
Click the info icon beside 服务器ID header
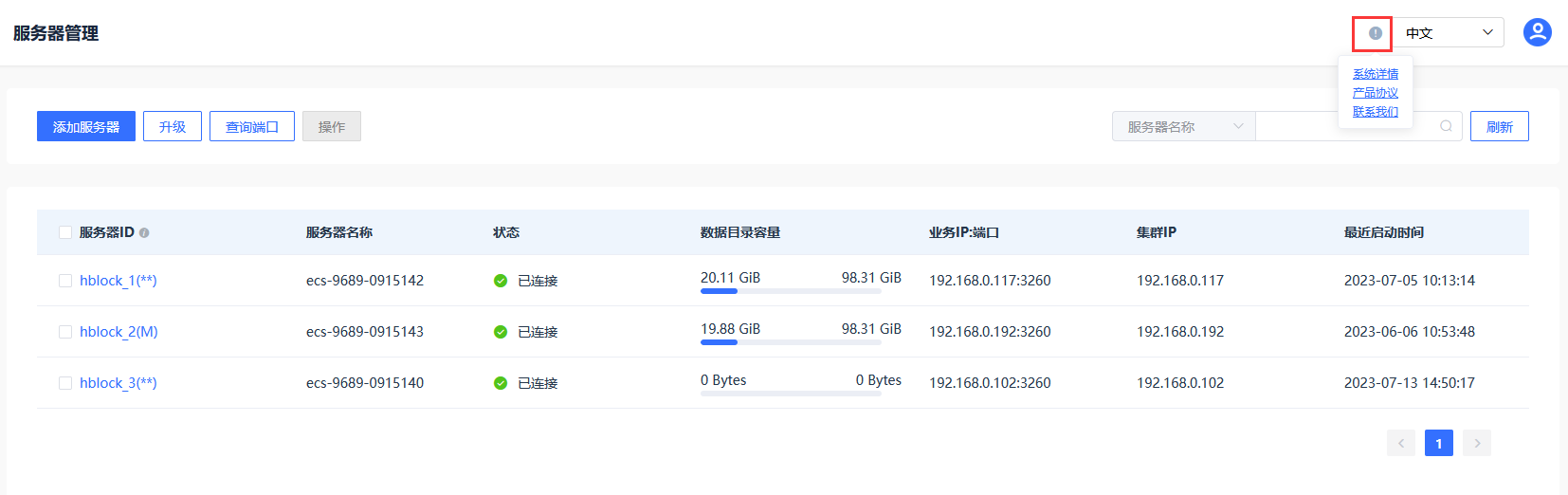[x=144, y=233]
